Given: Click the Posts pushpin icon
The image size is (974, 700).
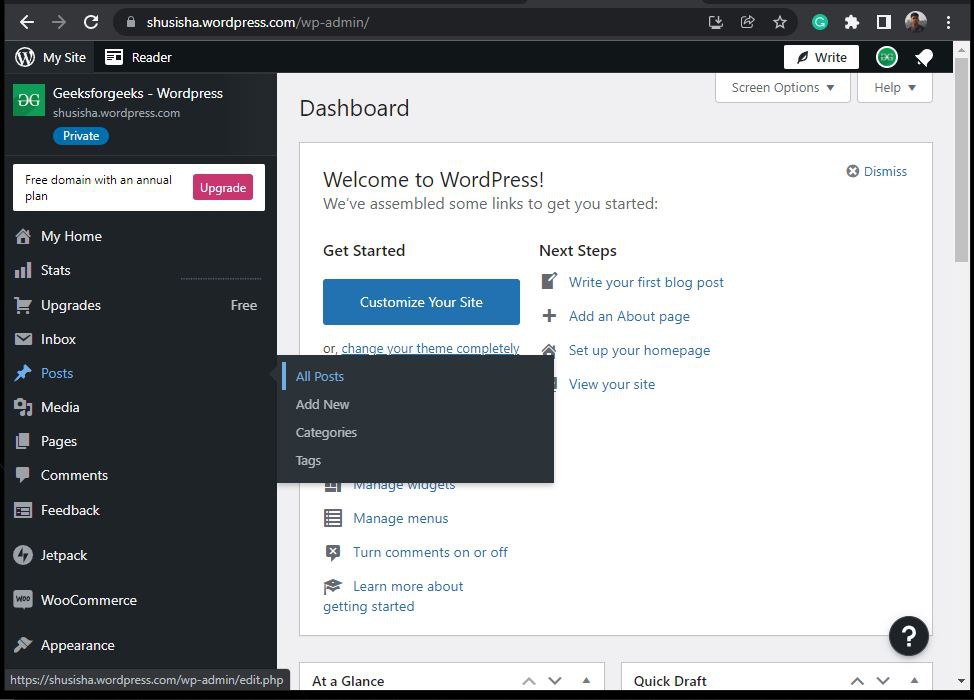Looking at the screenshot, I should [x=23, y=373].
